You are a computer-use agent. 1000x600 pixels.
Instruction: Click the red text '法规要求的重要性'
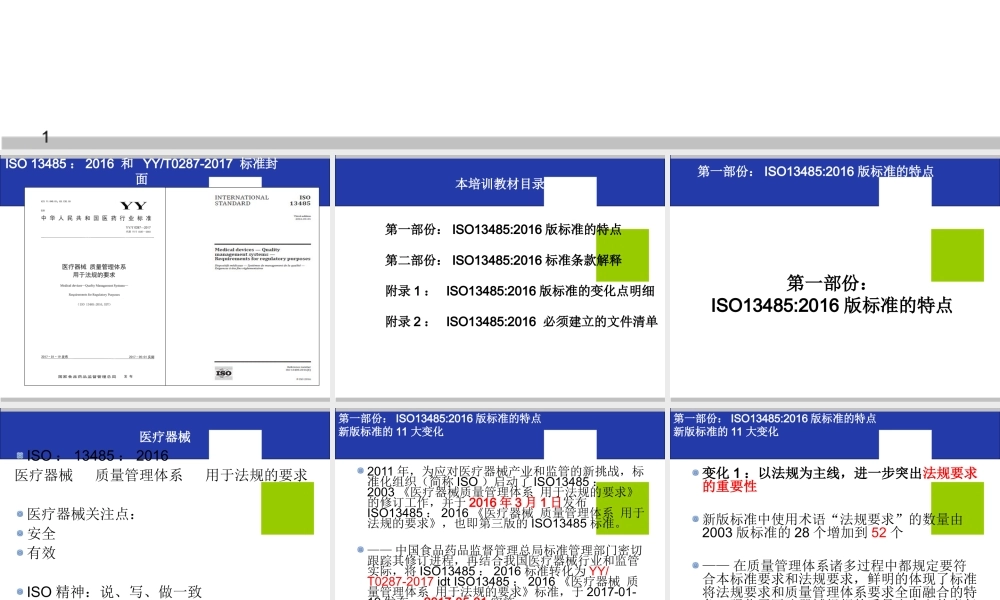839,479
